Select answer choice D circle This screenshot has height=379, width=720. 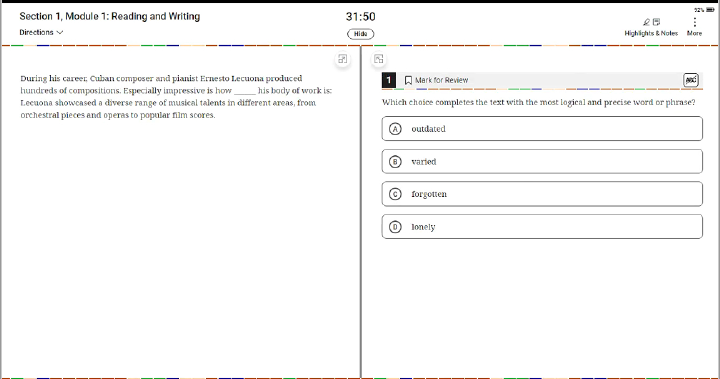(395, 227)
